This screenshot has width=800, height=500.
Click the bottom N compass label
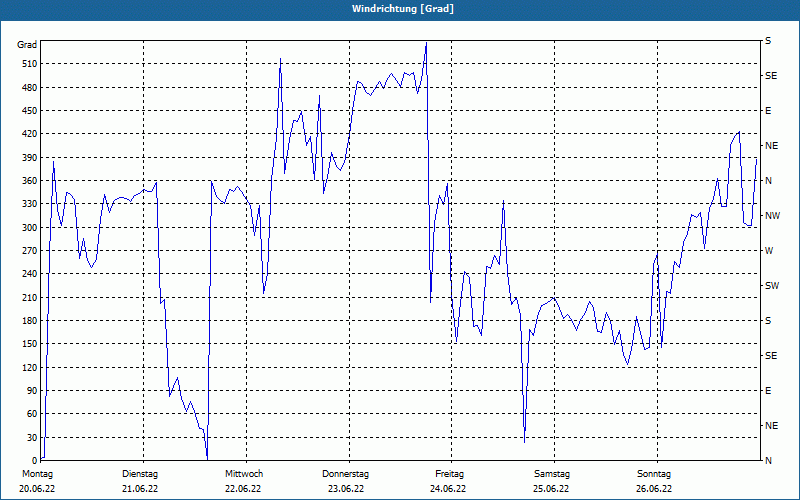coord(768,461)
